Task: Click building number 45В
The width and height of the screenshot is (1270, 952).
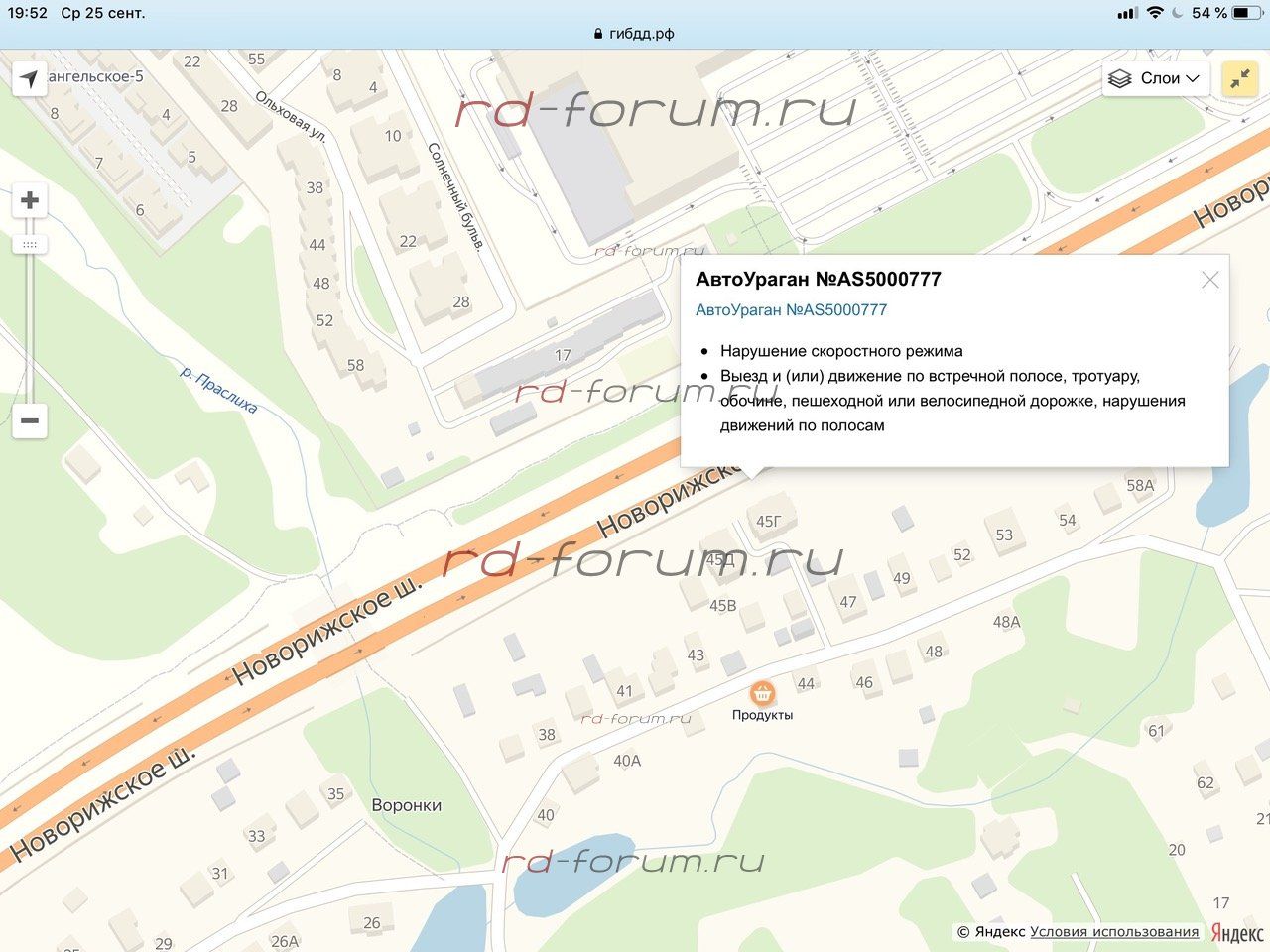Action: (723, 605)
